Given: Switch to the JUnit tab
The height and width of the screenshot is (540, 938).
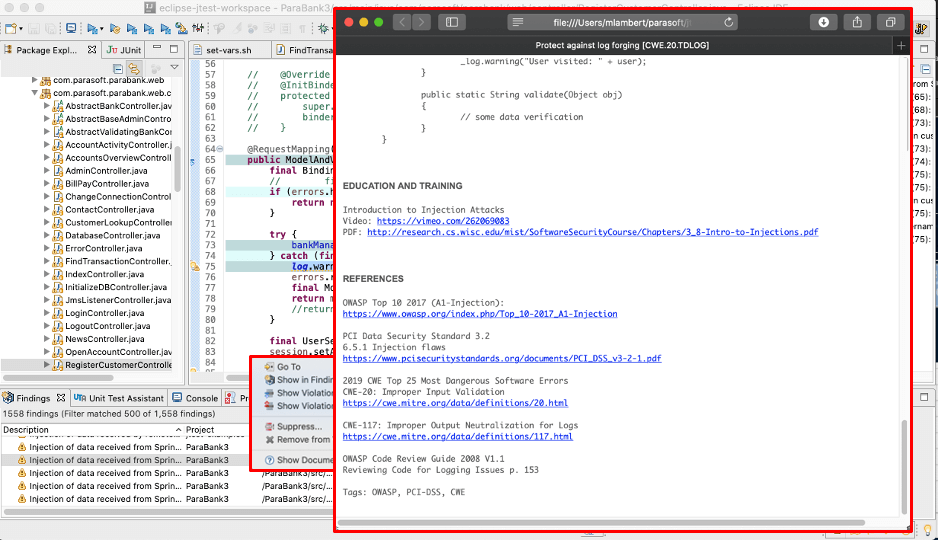Looking at the screenshot, I should [124, 50].
